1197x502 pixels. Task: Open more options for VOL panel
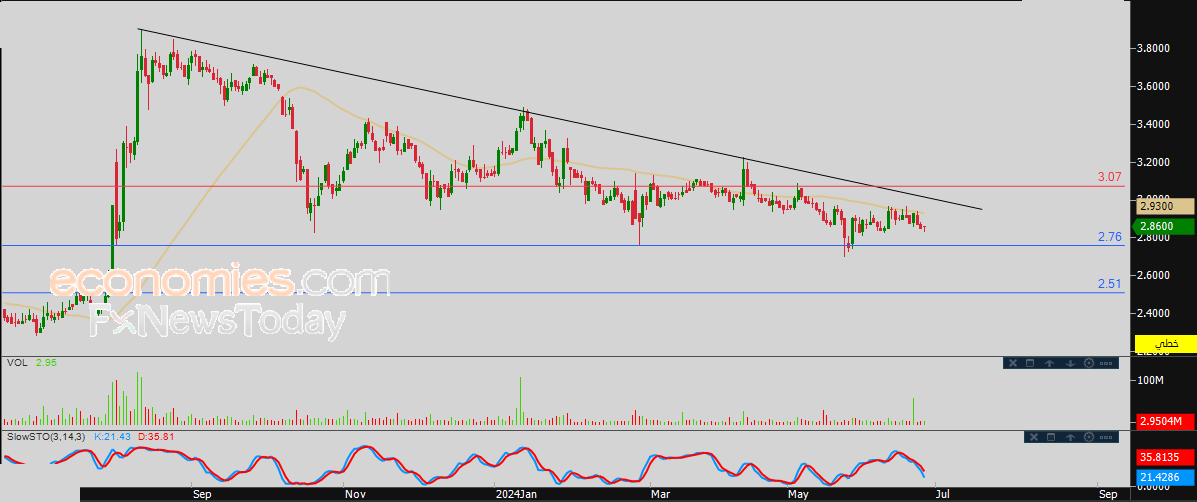click(1106, 363)
